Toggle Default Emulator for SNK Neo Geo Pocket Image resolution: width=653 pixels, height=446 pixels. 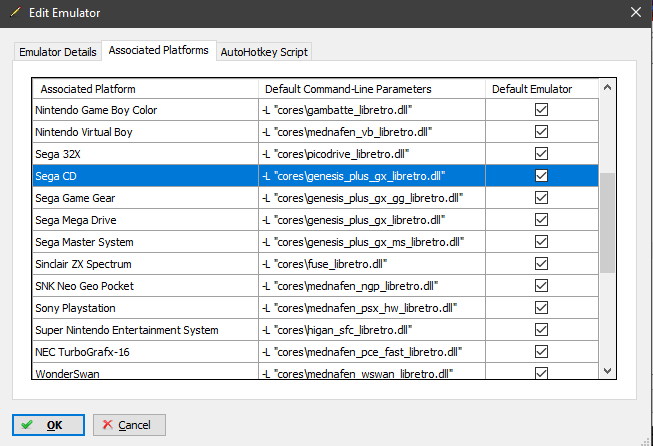541,286
